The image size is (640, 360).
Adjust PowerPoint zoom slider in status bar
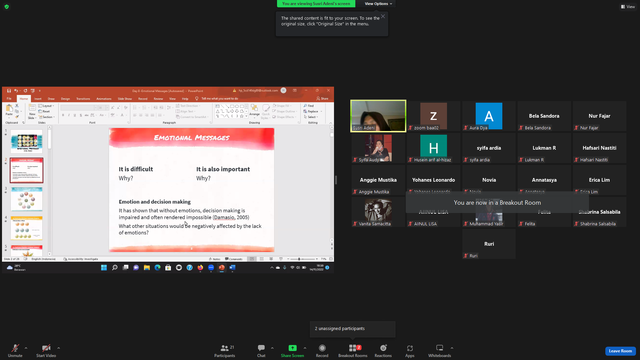point(302,259)
